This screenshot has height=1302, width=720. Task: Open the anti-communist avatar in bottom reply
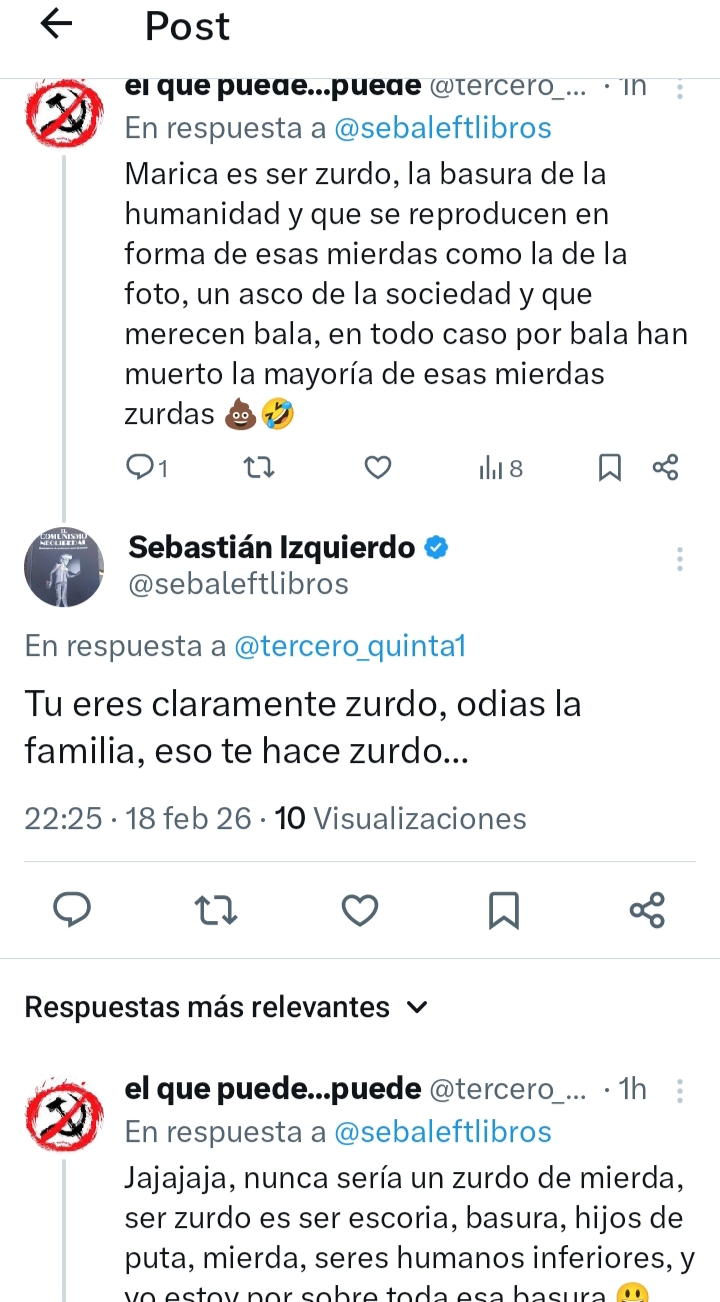click(65, 1109)
